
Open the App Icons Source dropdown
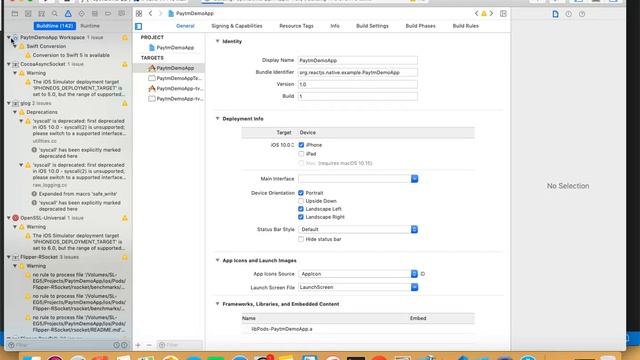pos(358,274)
